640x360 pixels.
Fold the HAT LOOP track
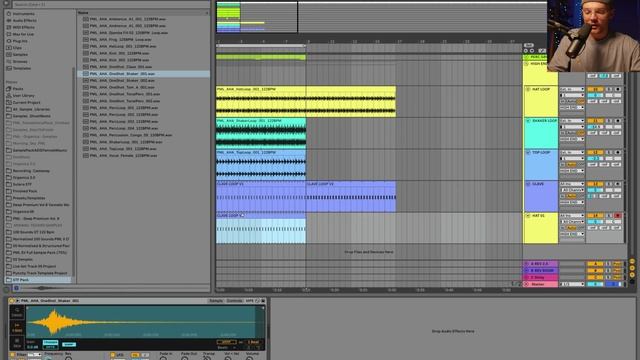528,89
